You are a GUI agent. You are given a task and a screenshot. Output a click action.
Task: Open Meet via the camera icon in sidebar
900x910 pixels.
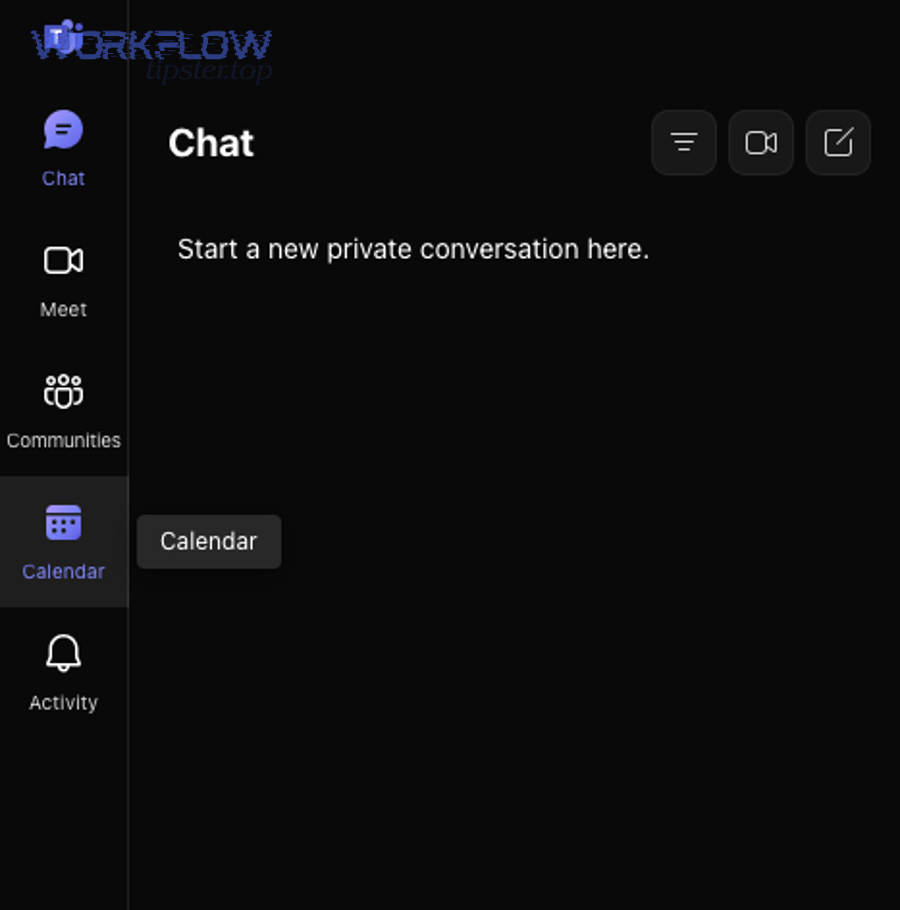click(x=63, y=260)
